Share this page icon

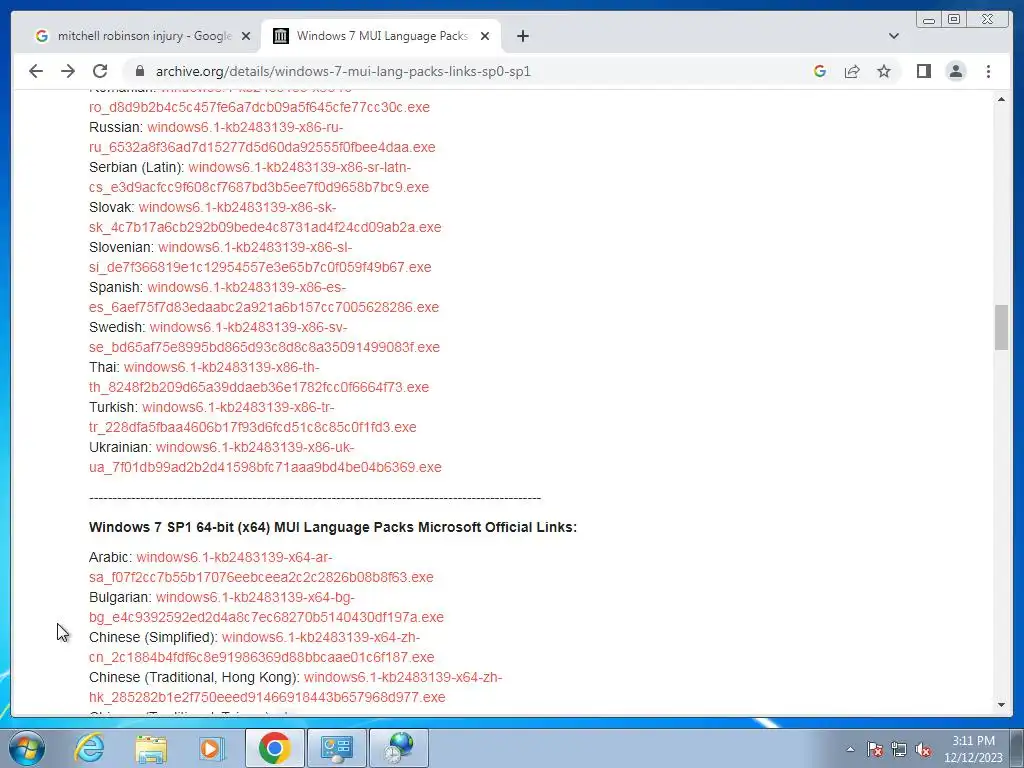852,71
